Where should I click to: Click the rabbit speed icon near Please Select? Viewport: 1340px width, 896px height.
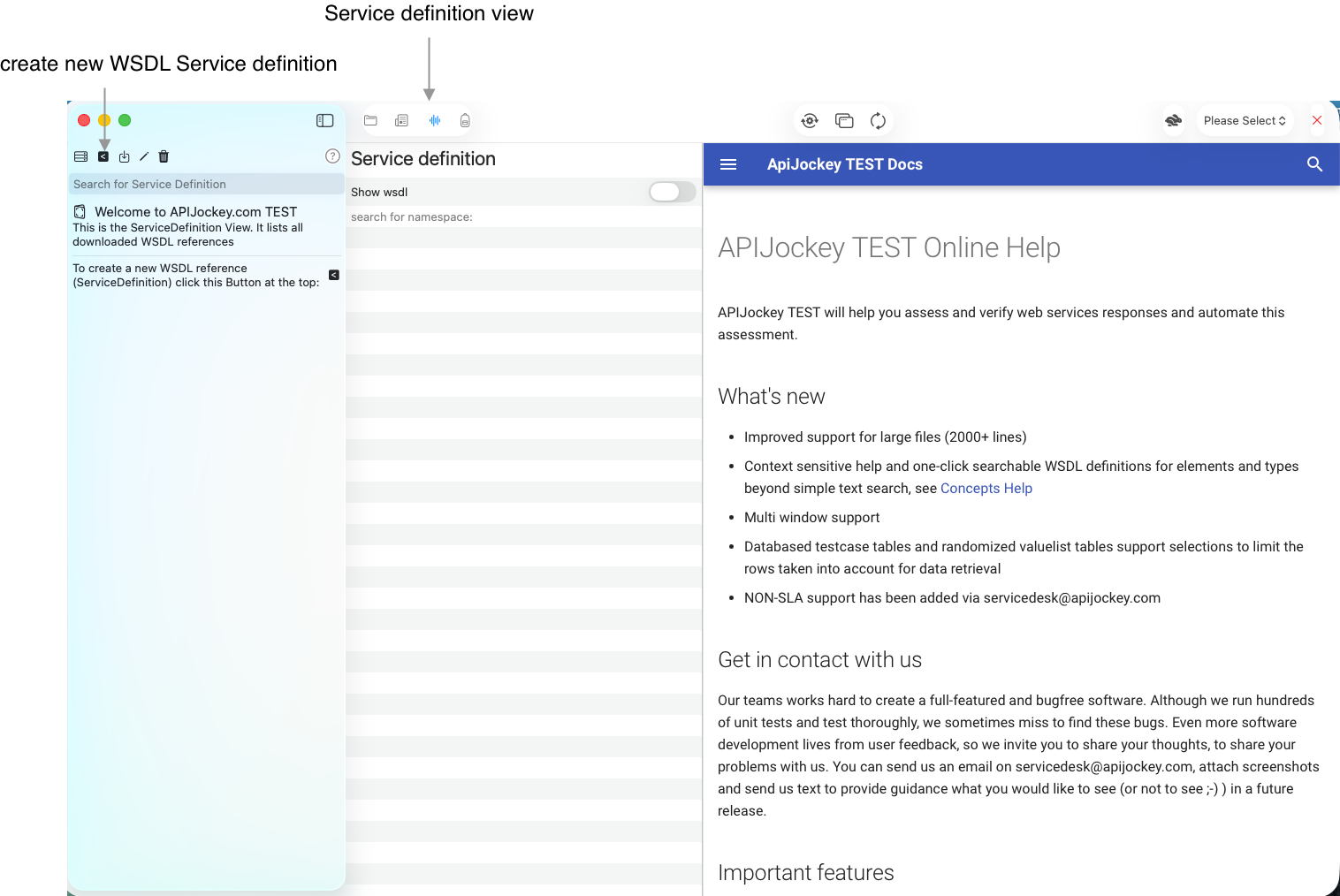1173,120
